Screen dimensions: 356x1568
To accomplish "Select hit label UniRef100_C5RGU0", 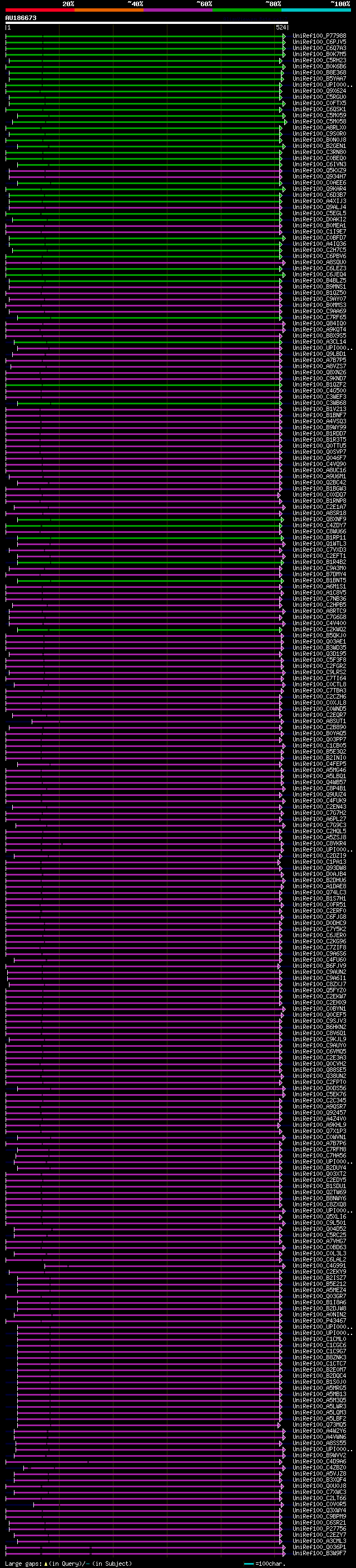I will [319, 97].
